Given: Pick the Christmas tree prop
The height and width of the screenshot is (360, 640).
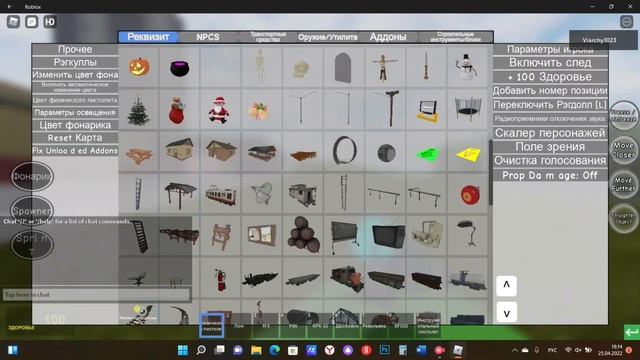Looking at the screenshot, I should pos(139,109).
